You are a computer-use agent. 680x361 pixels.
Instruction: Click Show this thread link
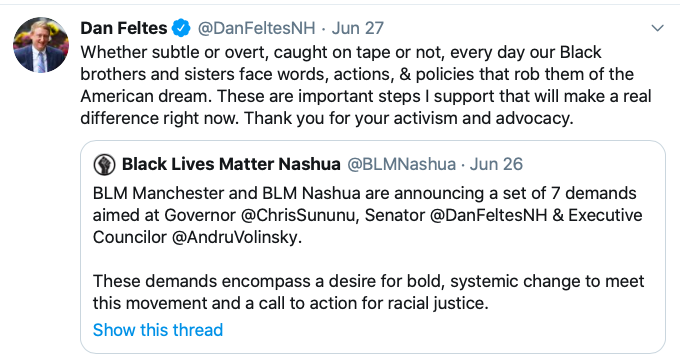pos(158,330)
